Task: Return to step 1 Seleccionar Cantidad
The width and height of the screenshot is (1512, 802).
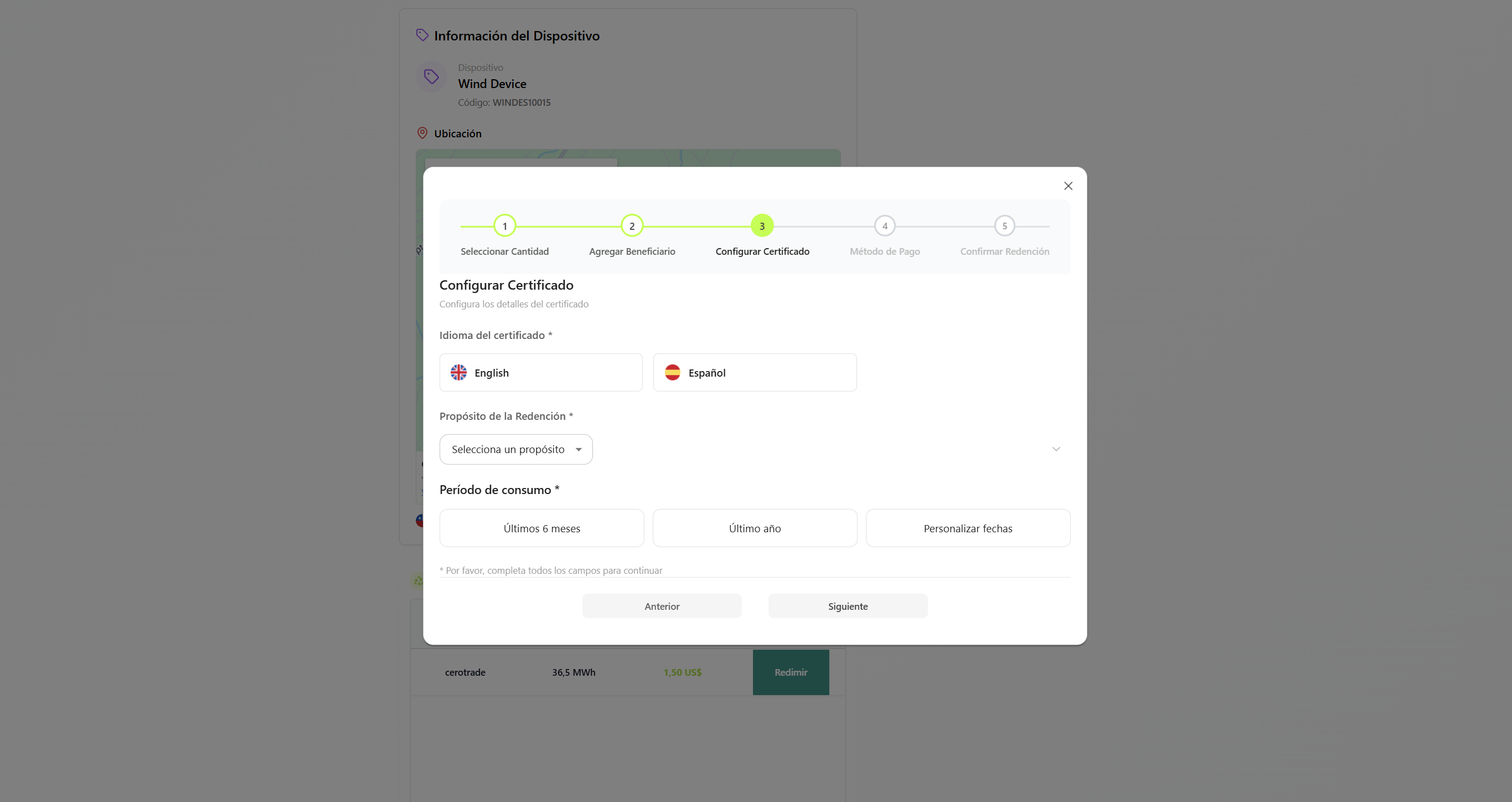Action: tap(505, 225)
